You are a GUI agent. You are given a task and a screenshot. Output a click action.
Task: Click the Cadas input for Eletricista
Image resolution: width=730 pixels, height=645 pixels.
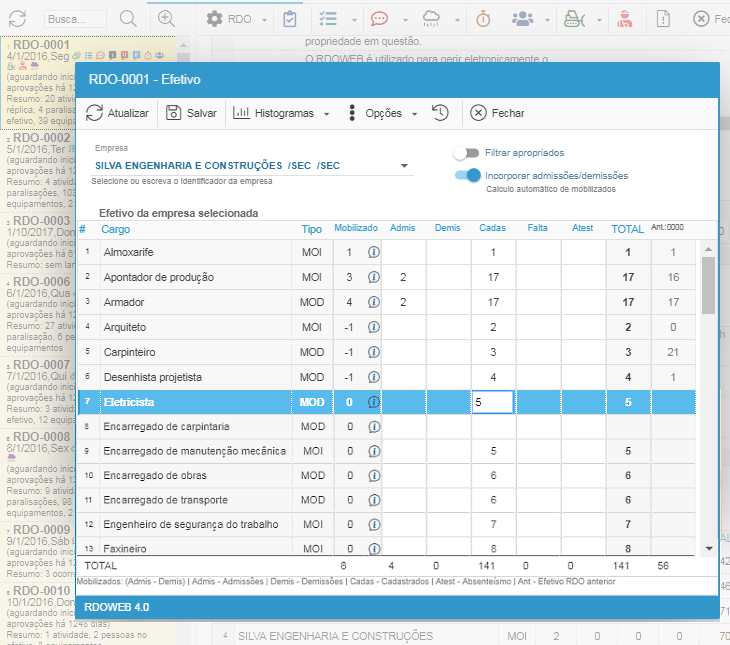(x=493, y=402)
